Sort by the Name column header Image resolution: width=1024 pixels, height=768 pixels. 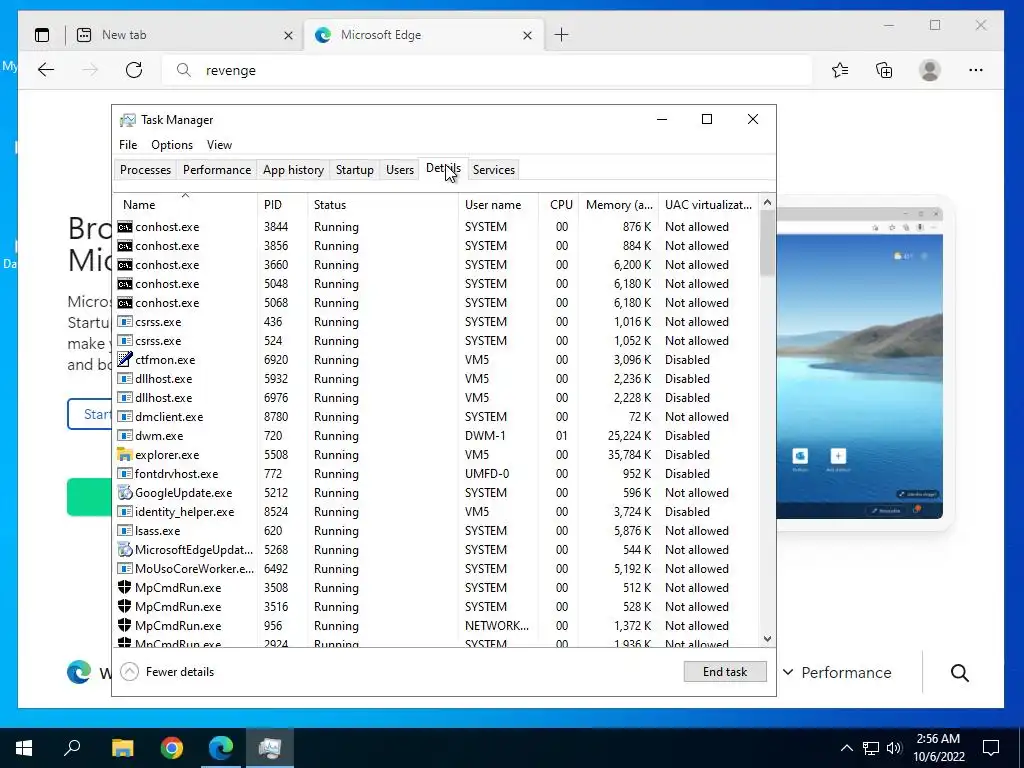click(x=185, y=204)
